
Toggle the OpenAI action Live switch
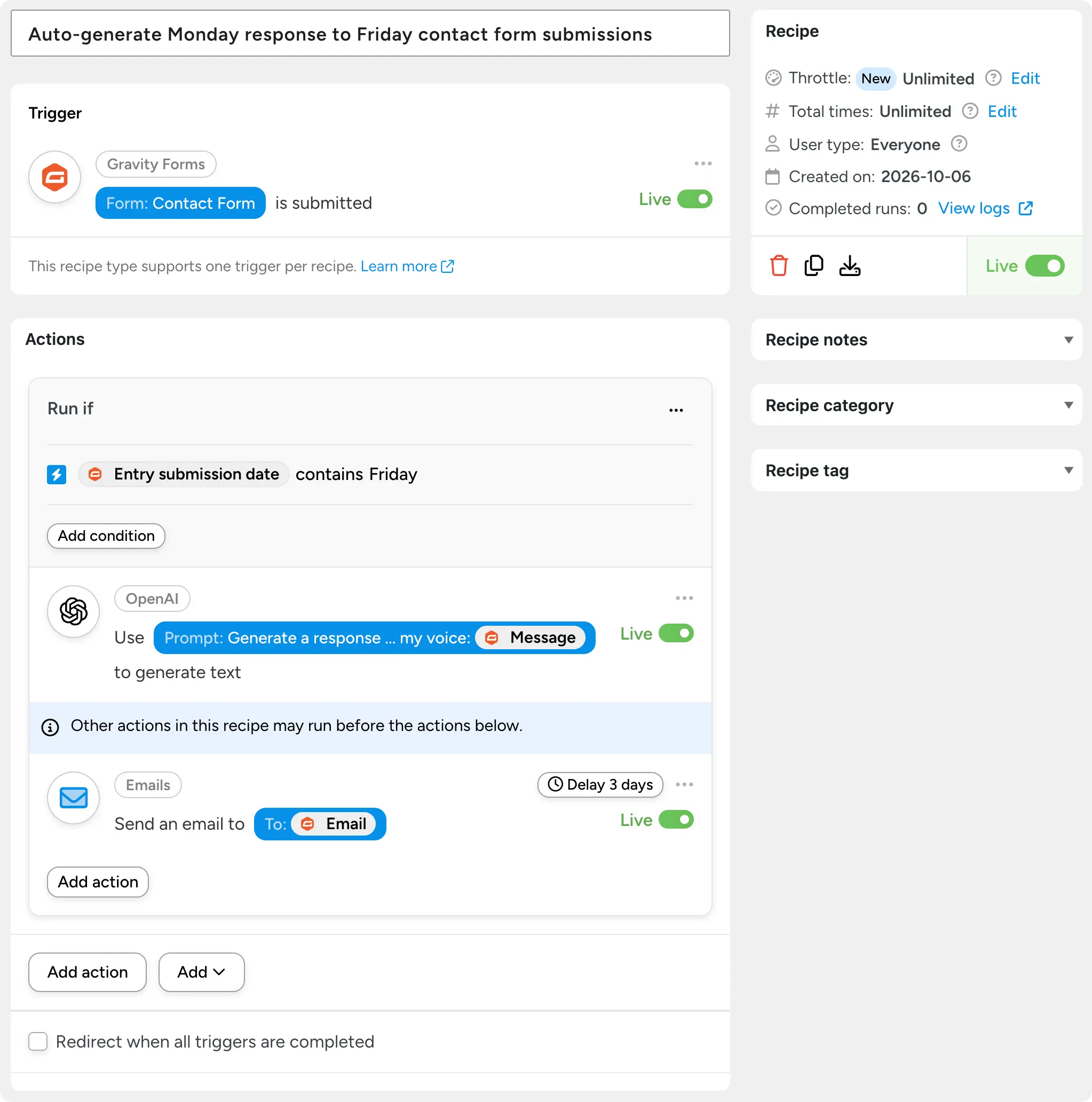point(676,633)
